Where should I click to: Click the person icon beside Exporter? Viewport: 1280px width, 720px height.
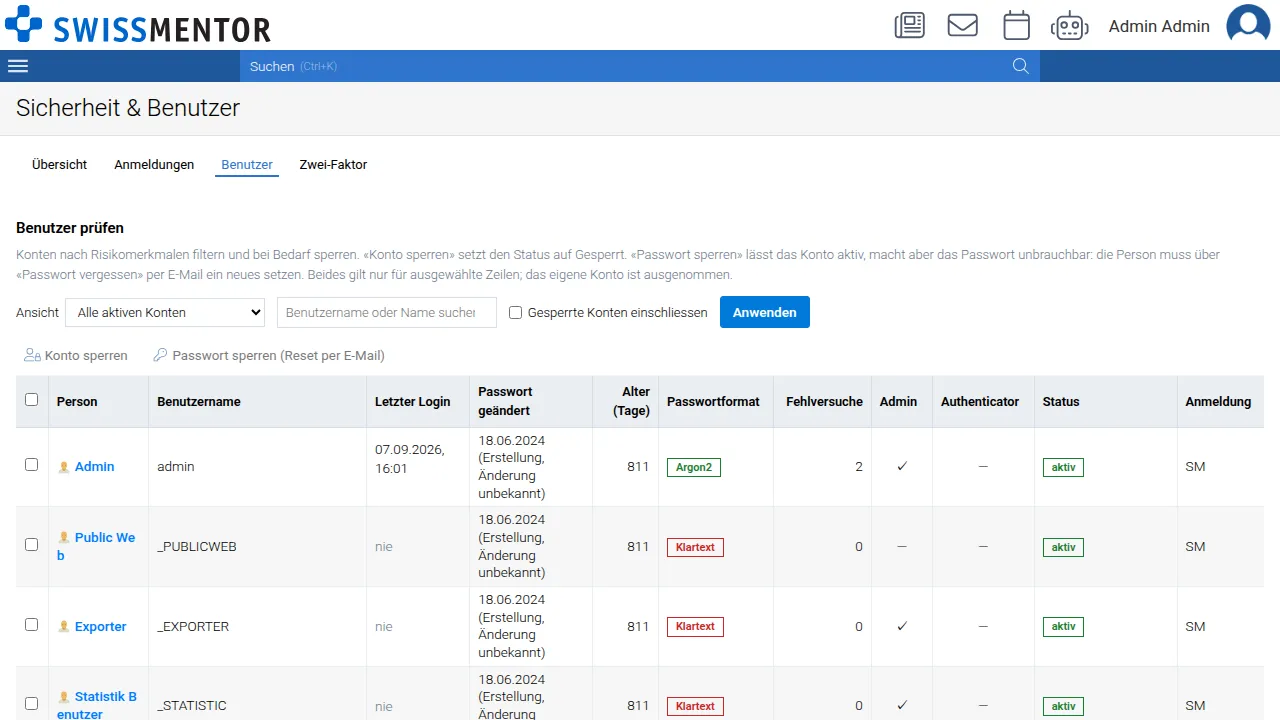click(x=64, y=627)
